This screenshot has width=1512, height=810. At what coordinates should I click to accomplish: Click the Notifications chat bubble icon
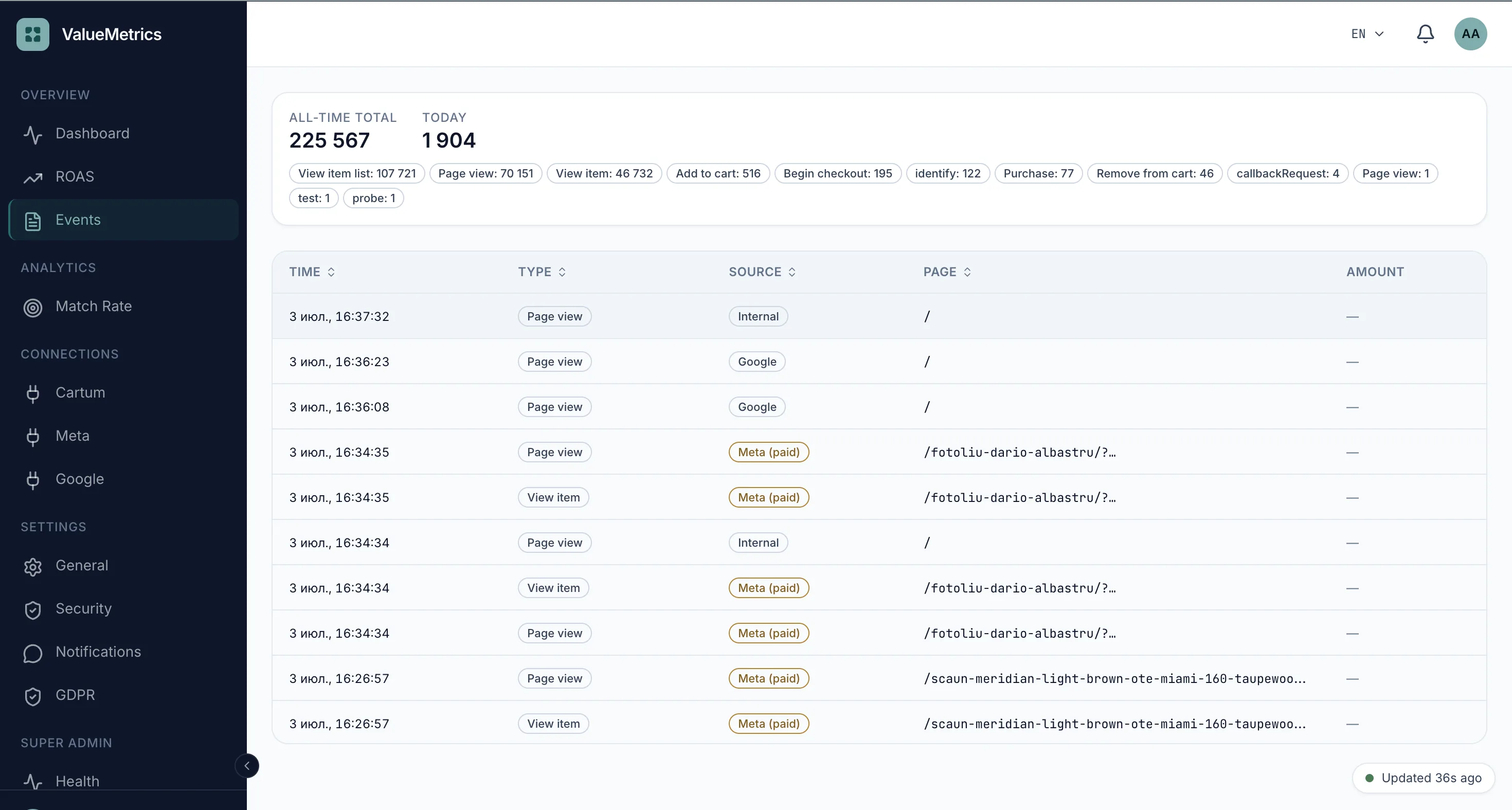point(33,653)
